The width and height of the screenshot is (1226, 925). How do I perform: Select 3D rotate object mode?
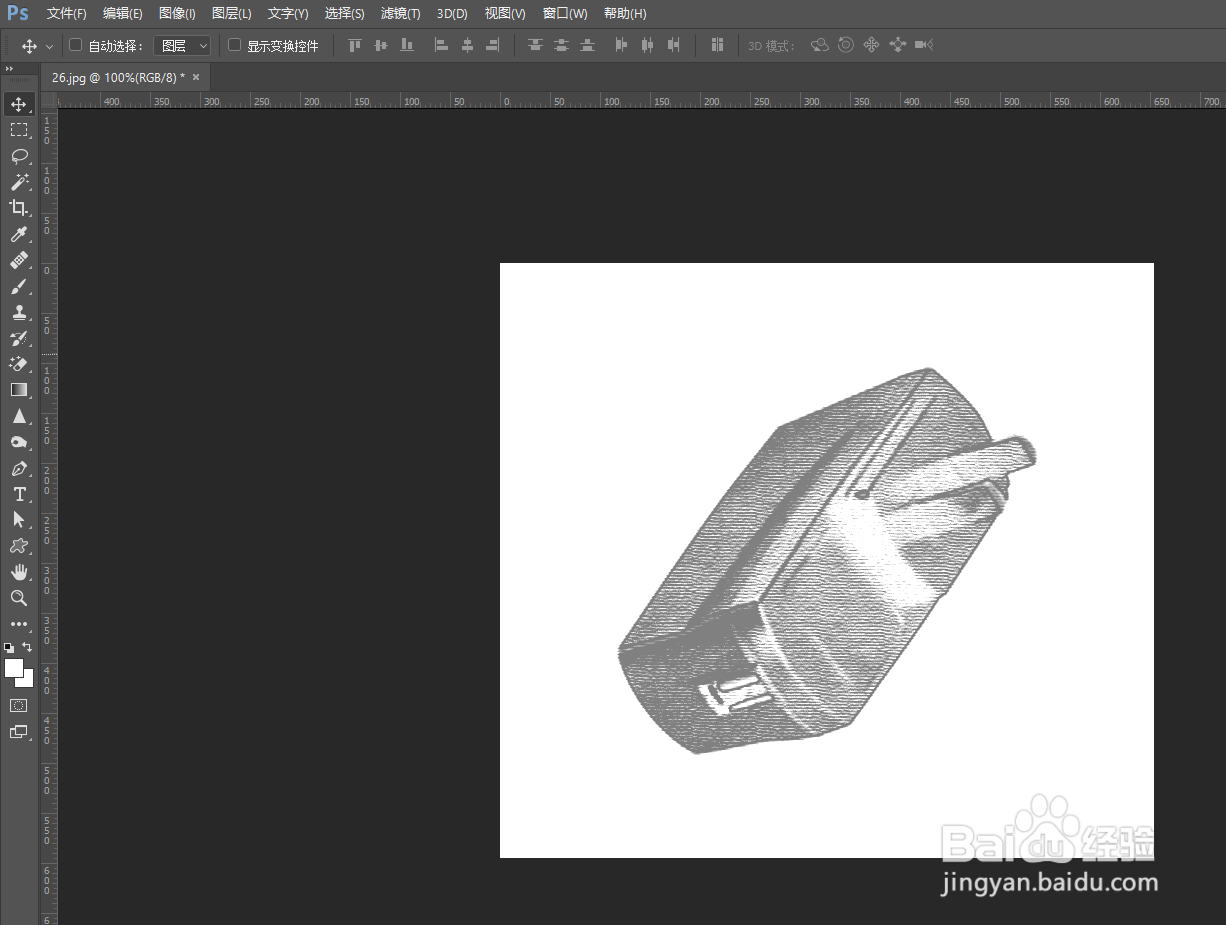pos(820,45)
